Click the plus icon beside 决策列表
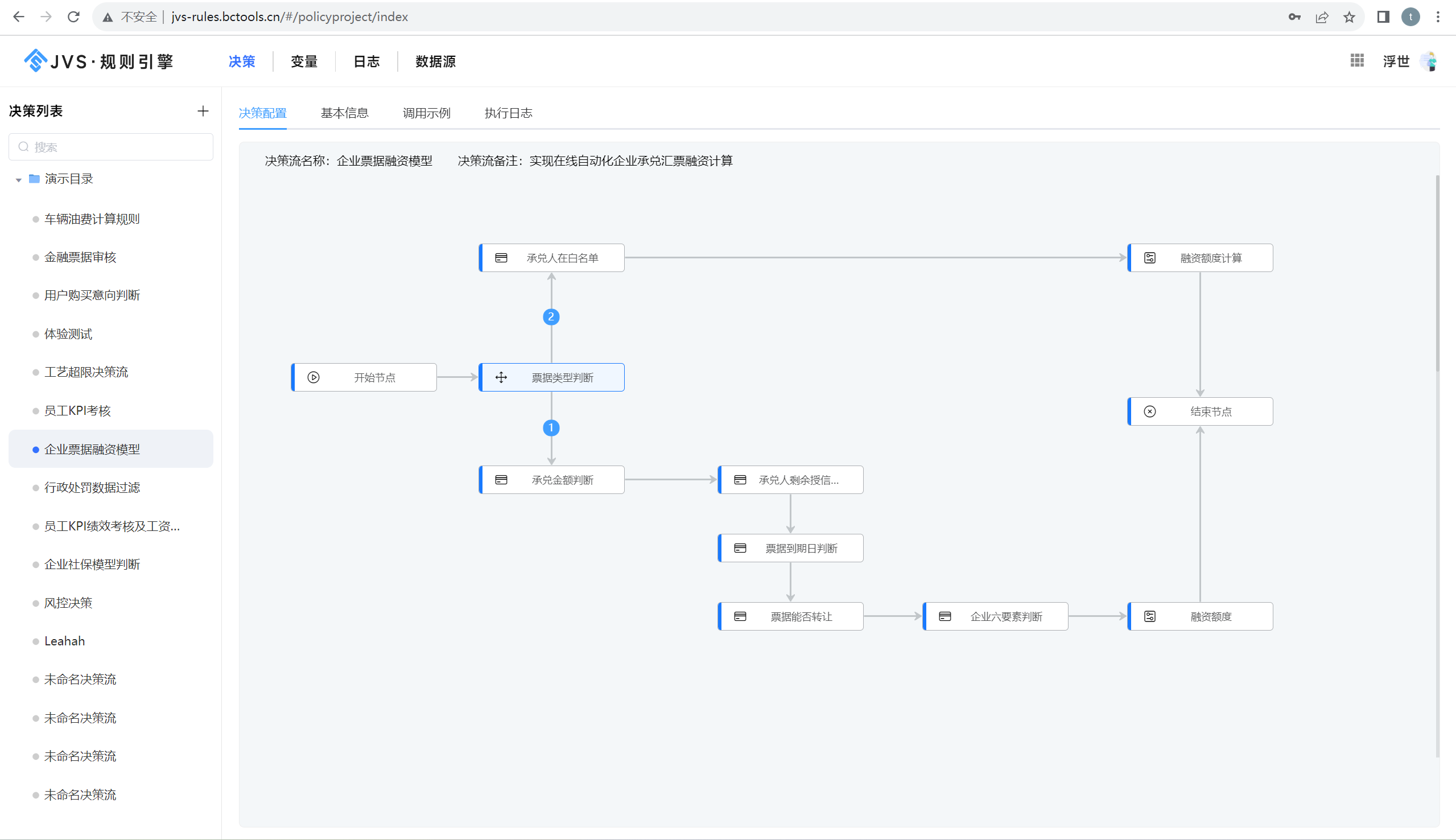The image size is (1456, 840). point(203,111)
